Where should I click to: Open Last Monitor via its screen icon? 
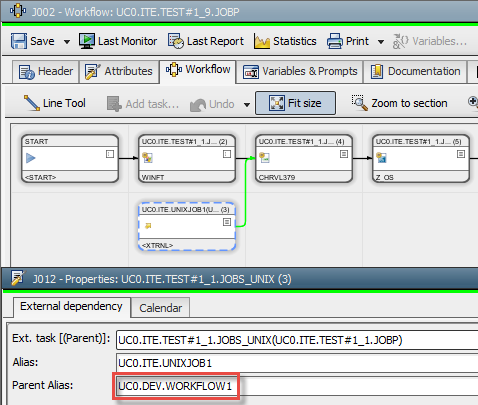coord(87,41)
